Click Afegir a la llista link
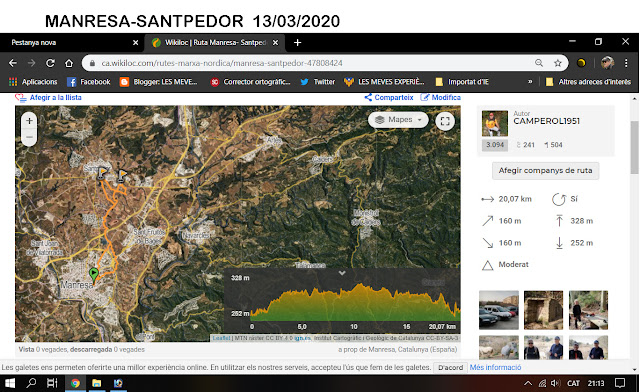 click(x=48, y=98)
